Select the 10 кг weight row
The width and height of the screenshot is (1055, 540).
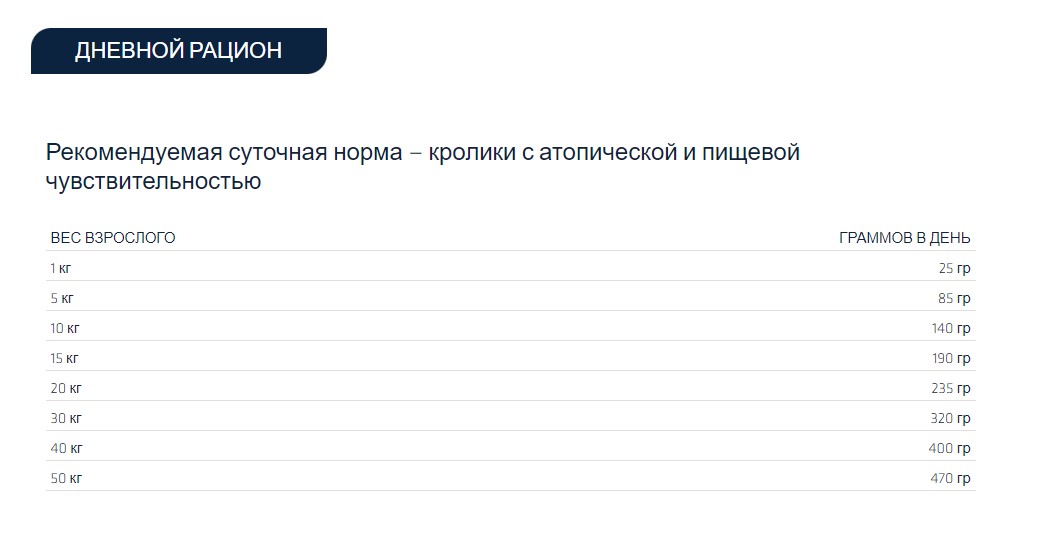[x=511, y=326]
